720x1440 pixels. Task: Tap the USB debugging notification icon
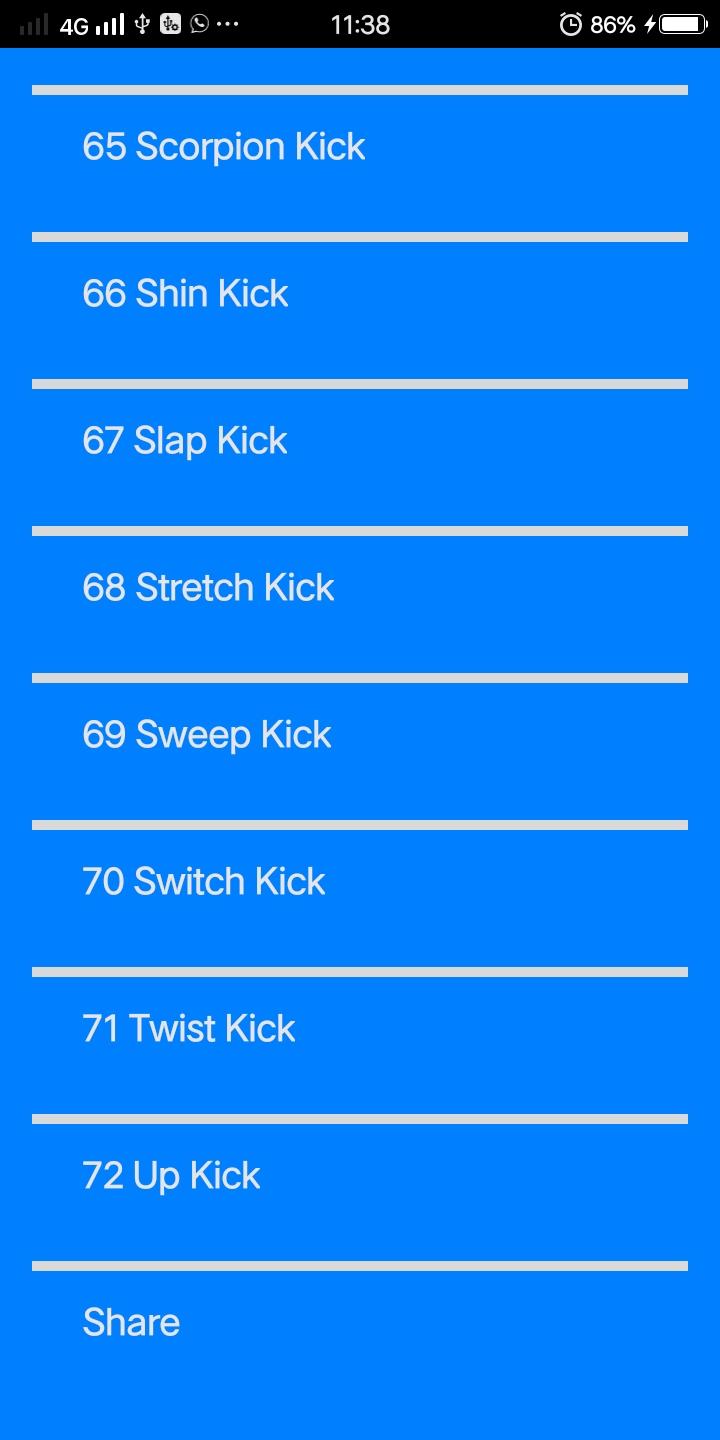[x=170, y=24]
